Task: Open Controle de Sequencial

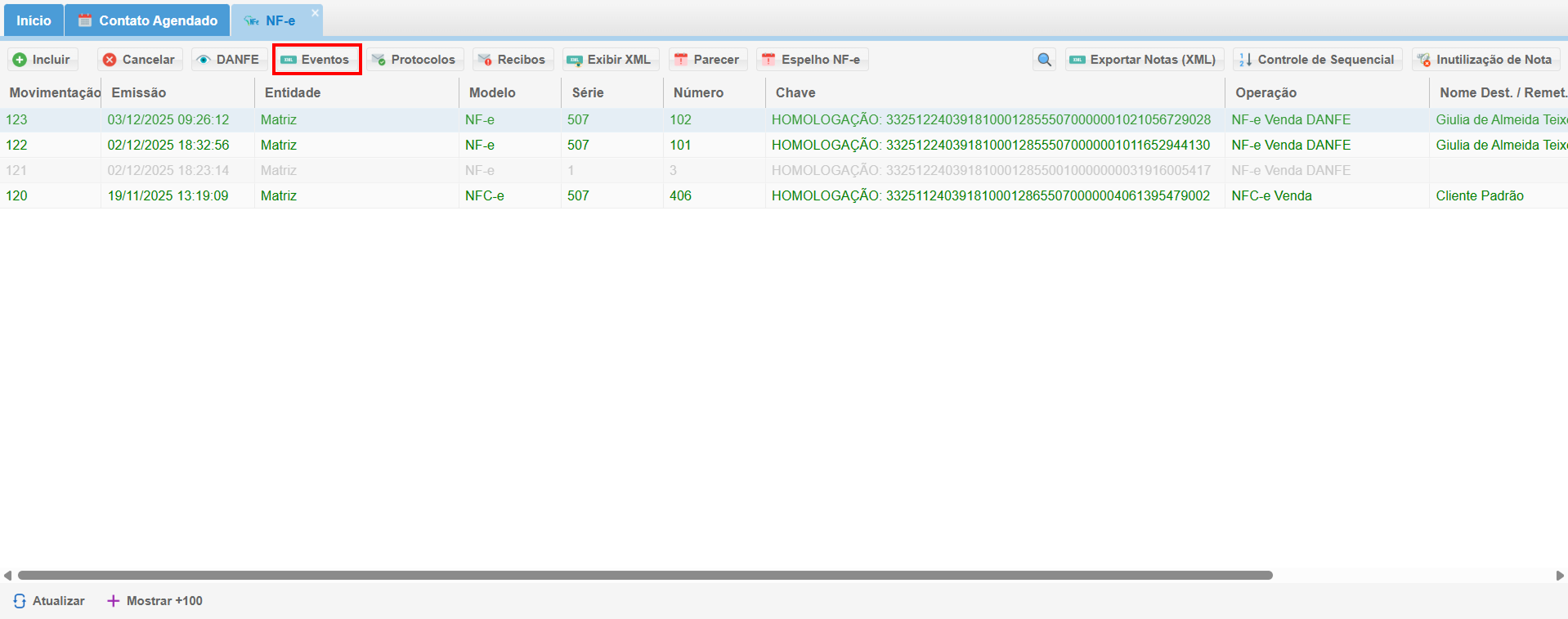Action: [1316, 60]
